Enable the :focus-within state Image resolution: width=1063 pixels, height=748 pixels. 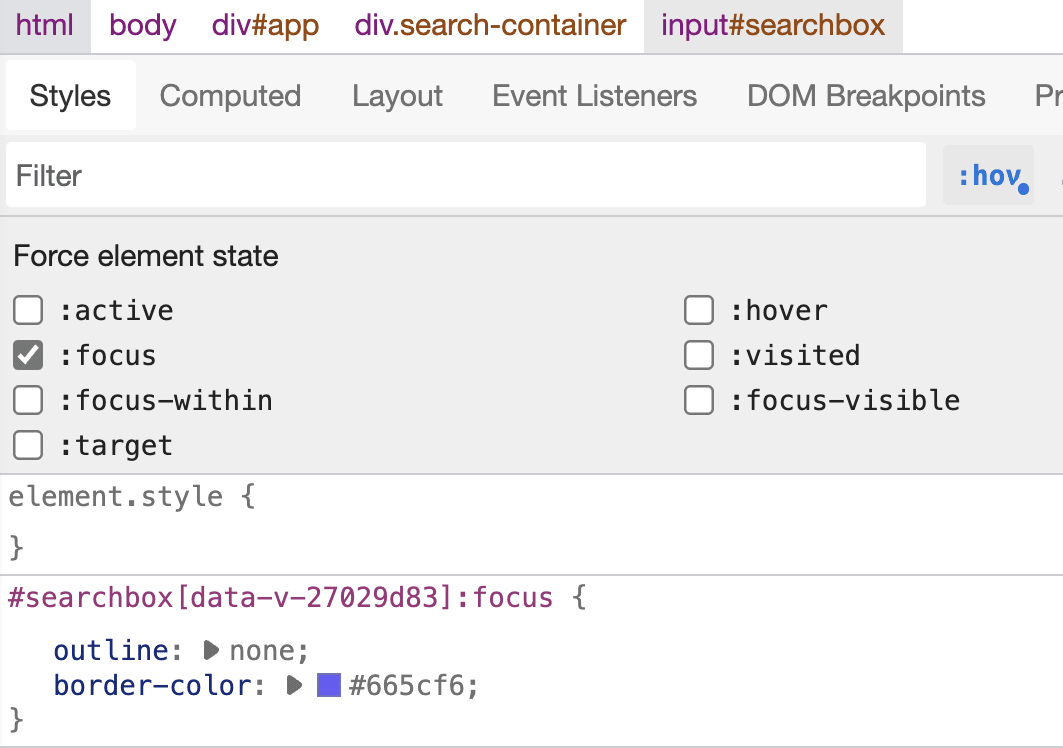point(28,400)
